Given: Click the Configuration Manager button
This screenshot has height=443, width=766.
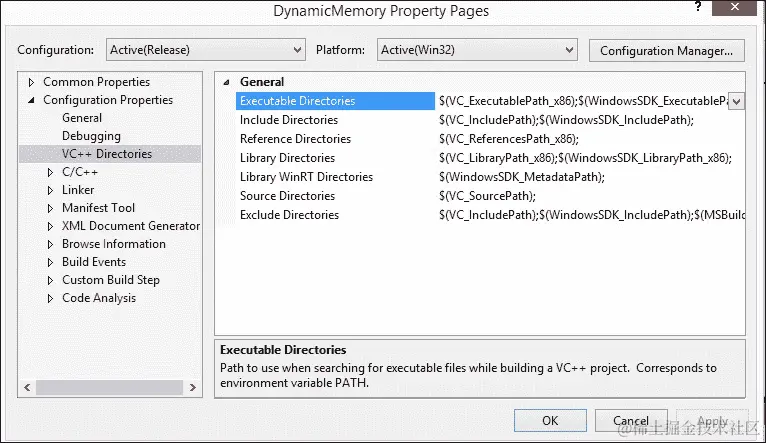Looking at the screenshot, I should 666,51.
